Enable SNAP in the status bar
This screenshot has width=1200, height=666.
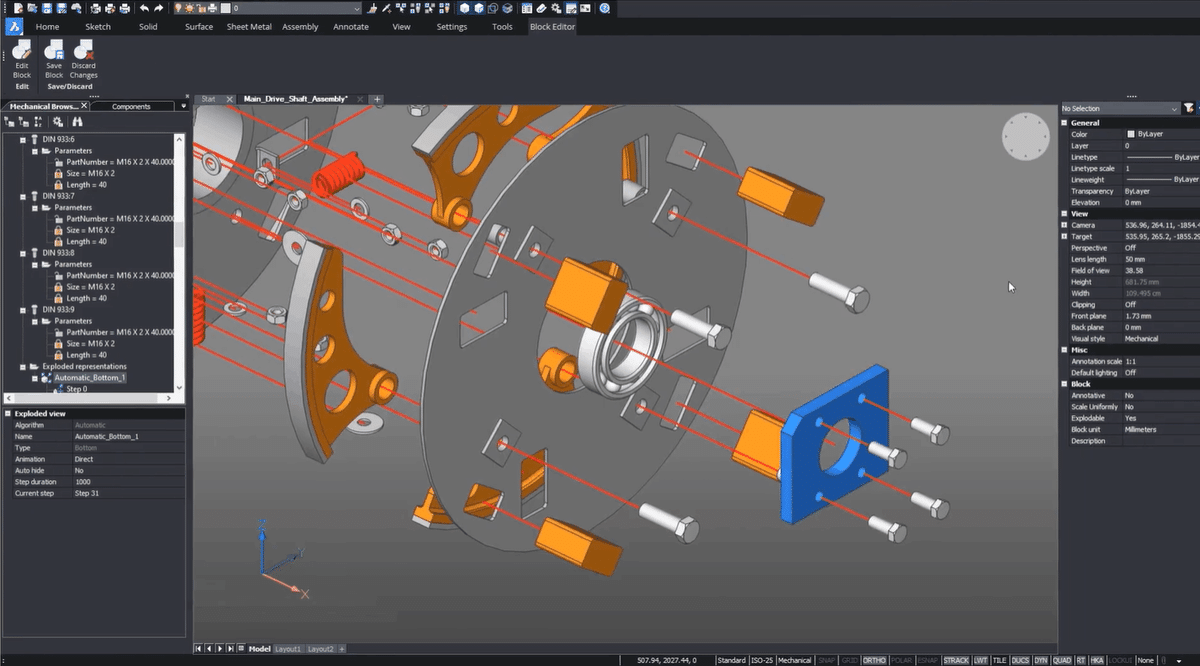click(826, 660)
